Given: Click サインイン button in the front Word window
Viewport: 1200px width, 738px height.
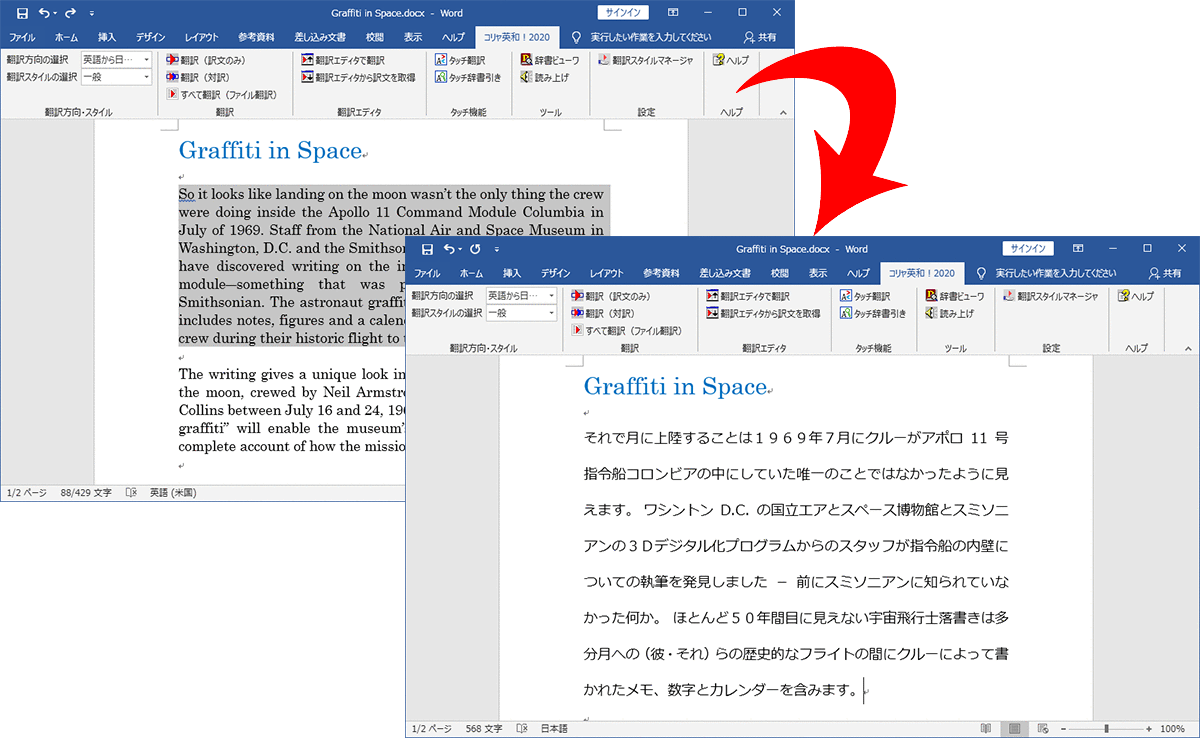Looking at the screenshot, I should tap(1028, 249).
